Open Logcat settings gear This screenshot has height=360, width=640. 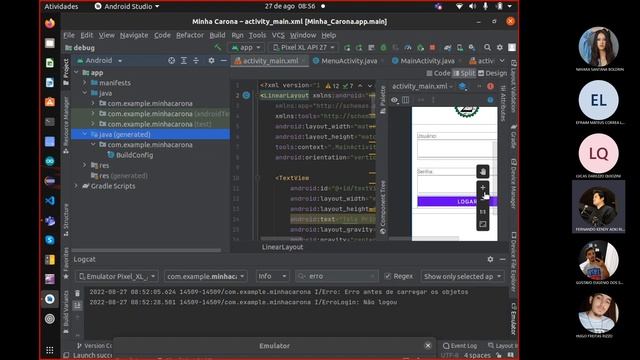[x=490, y=259]
